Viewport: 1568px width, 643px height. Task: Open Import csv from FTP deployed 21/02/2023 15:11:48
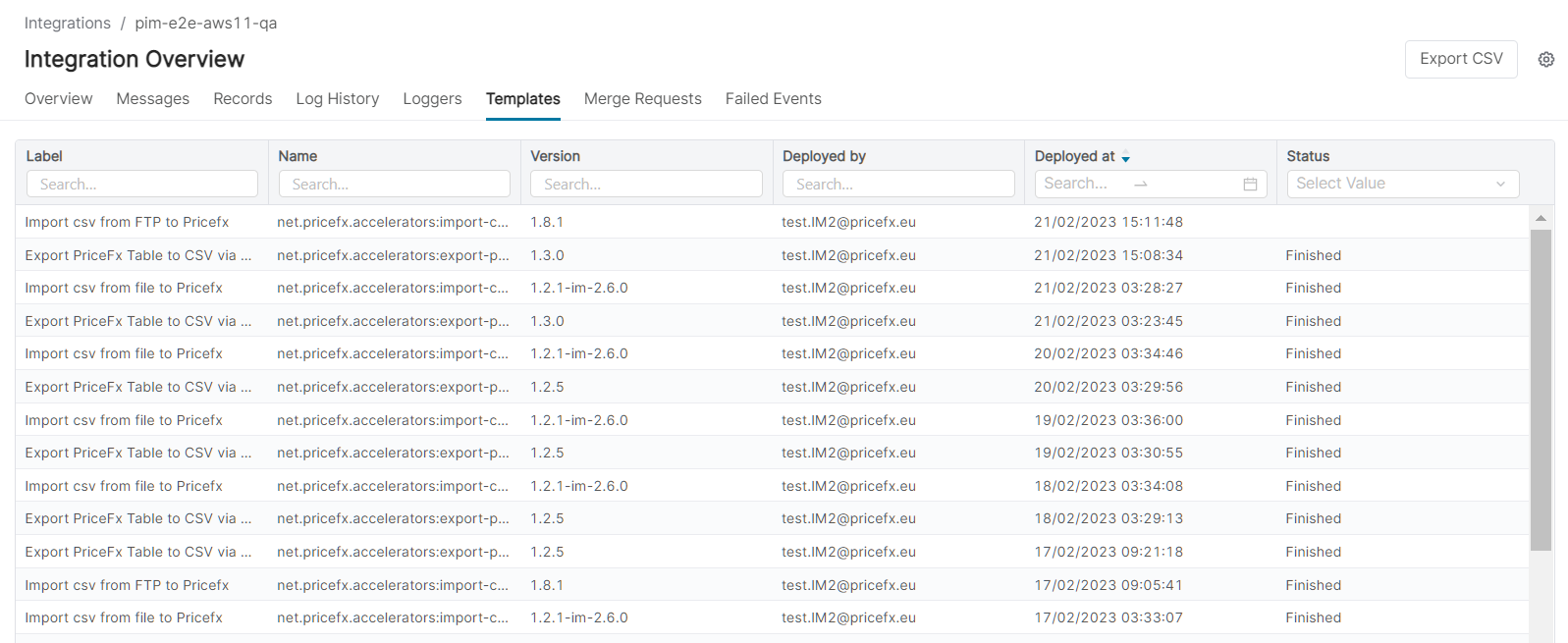[127, 222]
